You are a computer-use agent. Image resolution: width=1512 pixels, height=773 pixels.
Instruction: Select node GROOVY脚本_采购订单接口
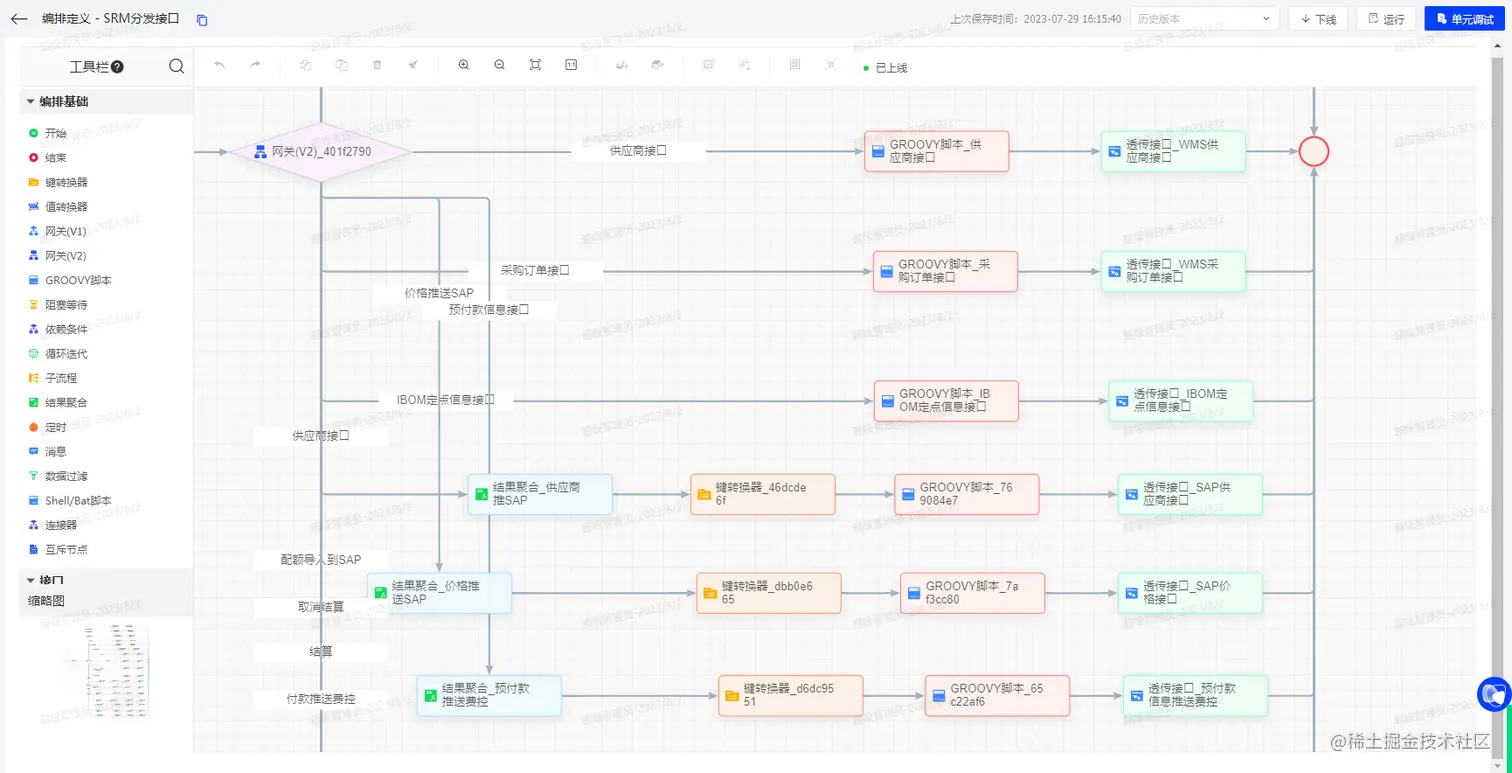tap(945, 271)
